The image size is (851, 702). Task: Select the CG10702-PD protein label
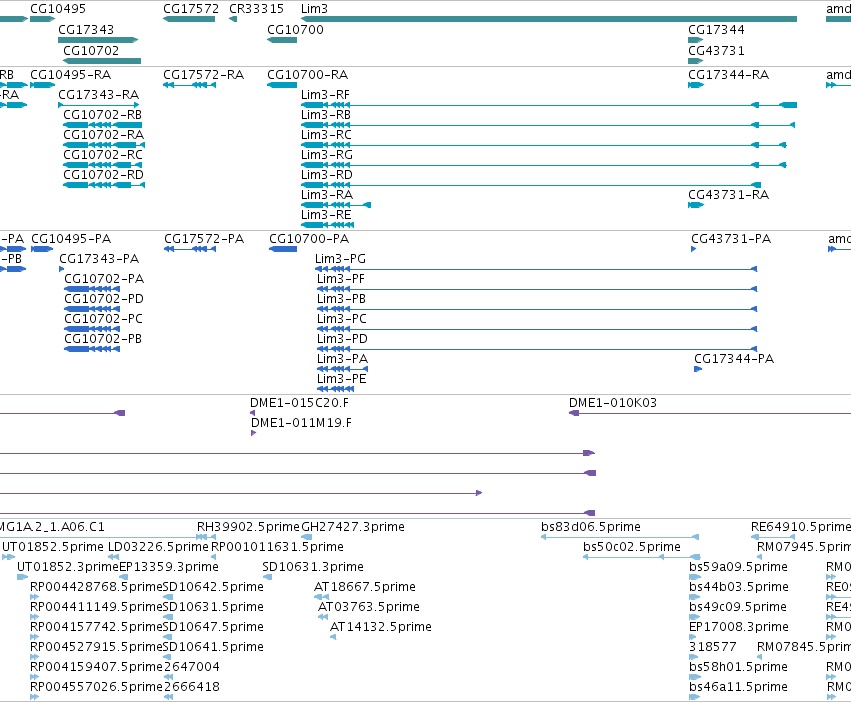[x=104, y=299]
